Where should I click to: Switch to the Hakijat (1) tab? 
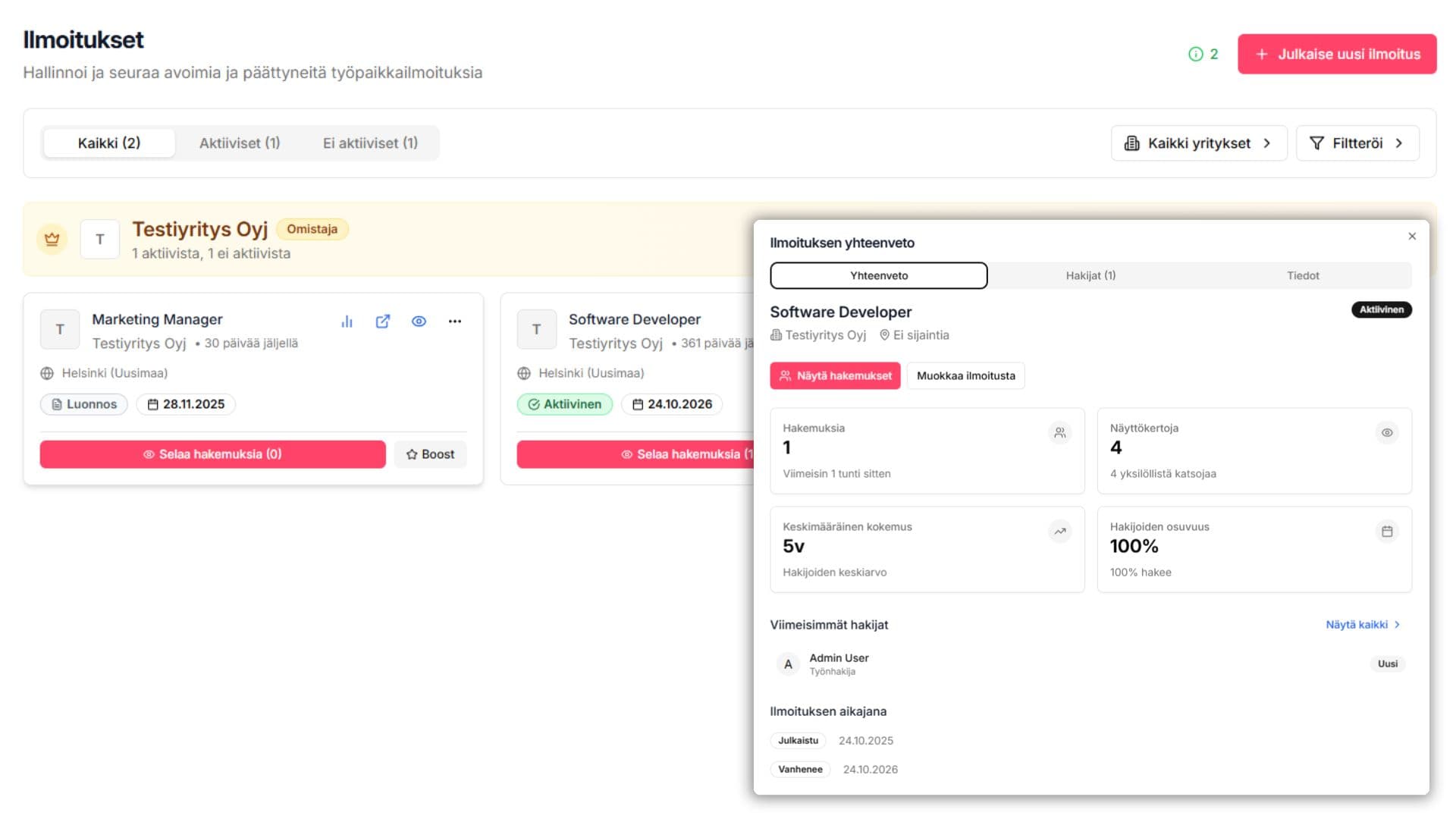tap(1090, 276)
